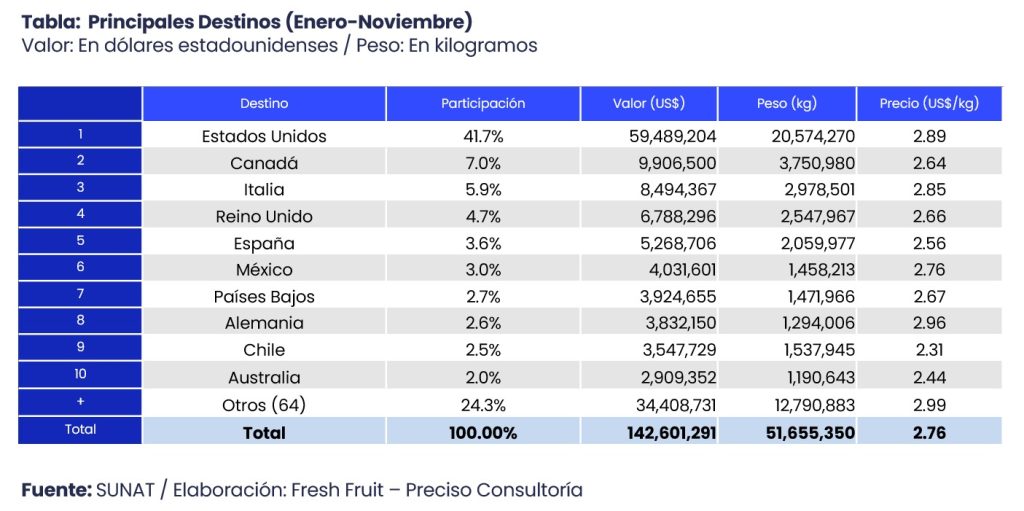Viewport: 1024px width, 511px height.
Task: Select the Valor (US$) column header
Action: click(x=648, y=103)
